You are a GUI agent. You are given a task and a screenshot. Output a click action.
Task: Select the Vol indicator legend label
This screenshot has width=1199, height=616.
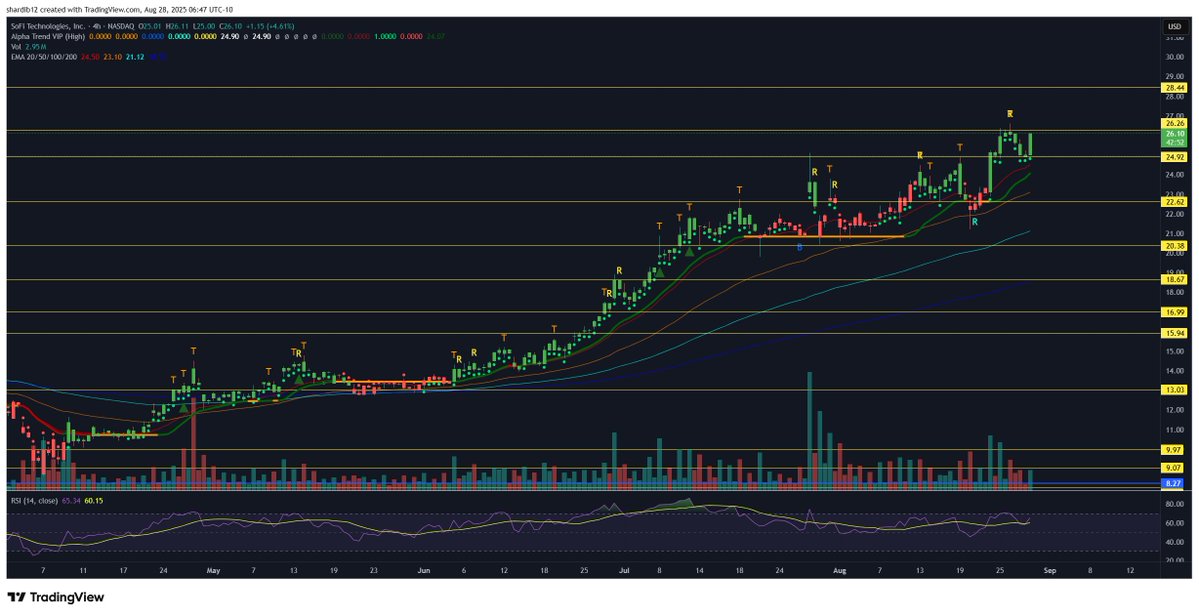coord(15,47)
